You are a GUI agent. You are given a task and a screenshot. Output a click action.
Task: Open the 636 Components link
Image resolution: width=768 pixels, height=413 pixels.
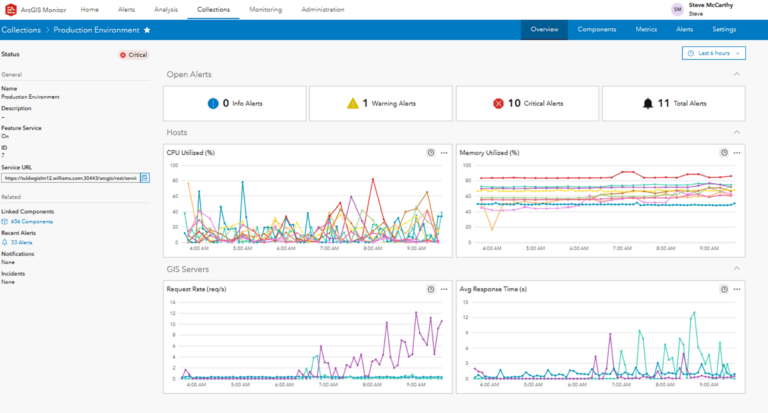point(31,221)
